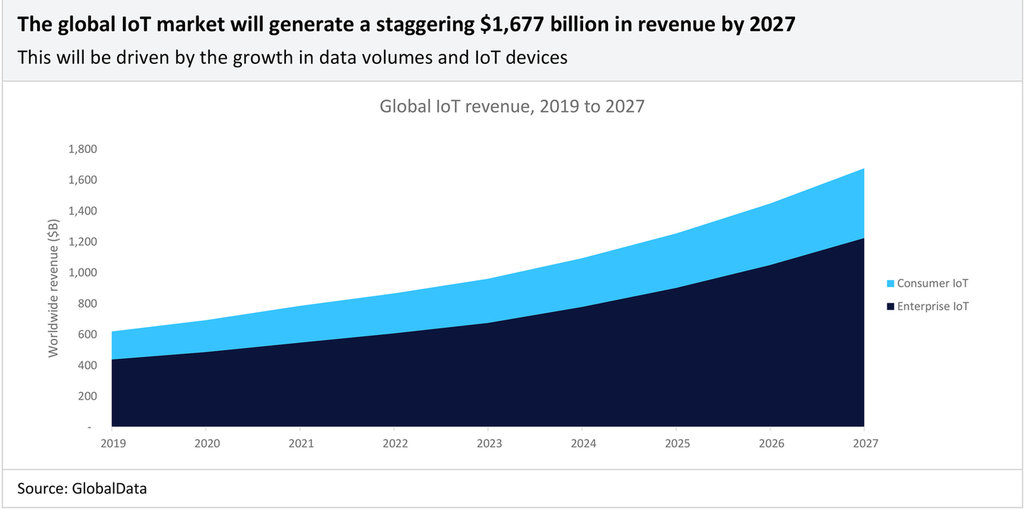Click the subtitle about data volumes growth

[292, 57]
